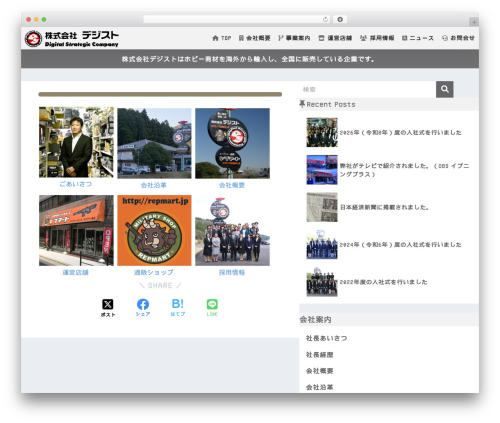Viewport: 500px width, 423px height.
Task: Open a new browser tab with plus
Action: click(x=474, y=22)
